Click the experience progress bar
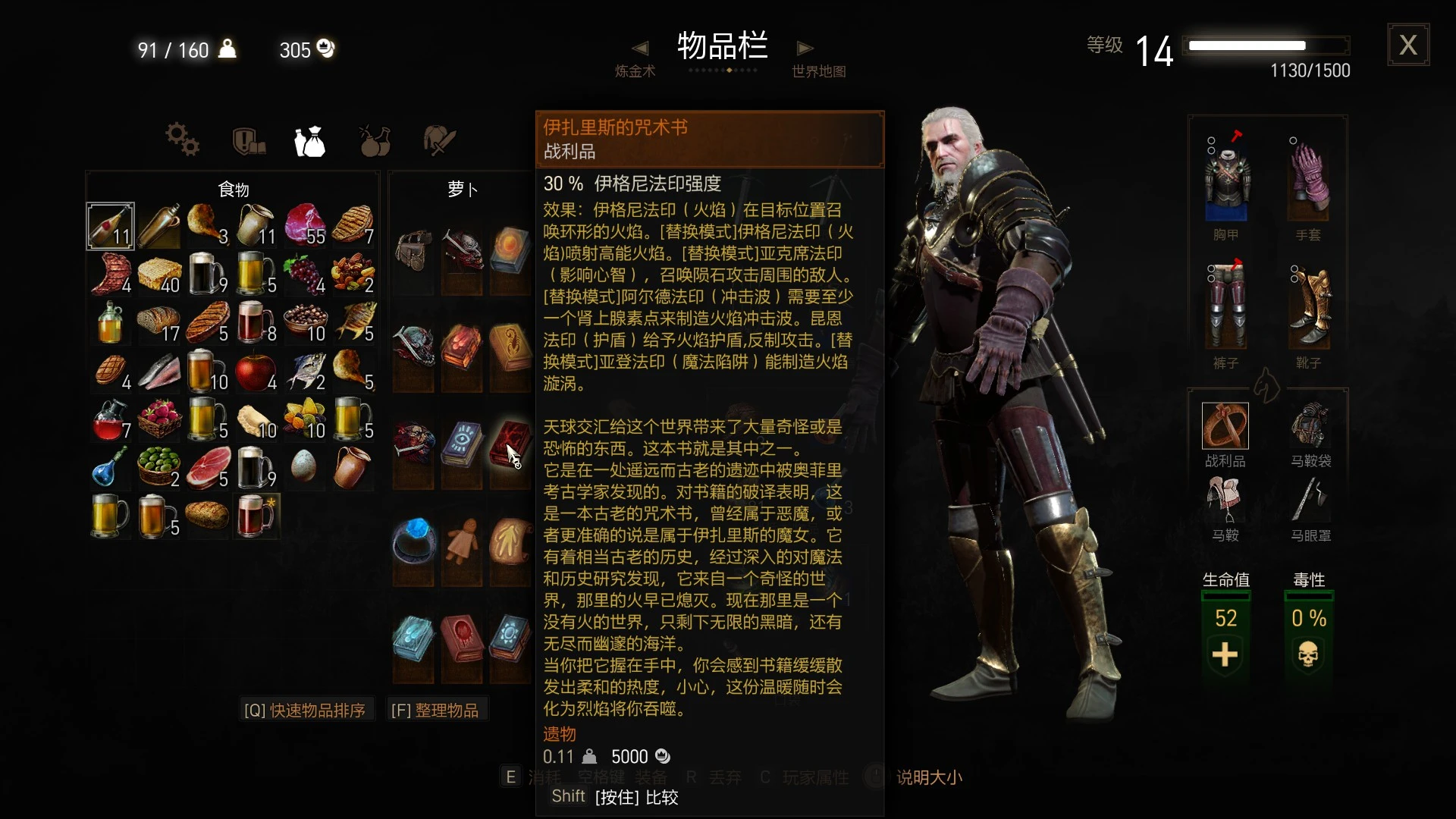Image resolution: width=1456 pixels, height=819 pixels. (1269, 45)
